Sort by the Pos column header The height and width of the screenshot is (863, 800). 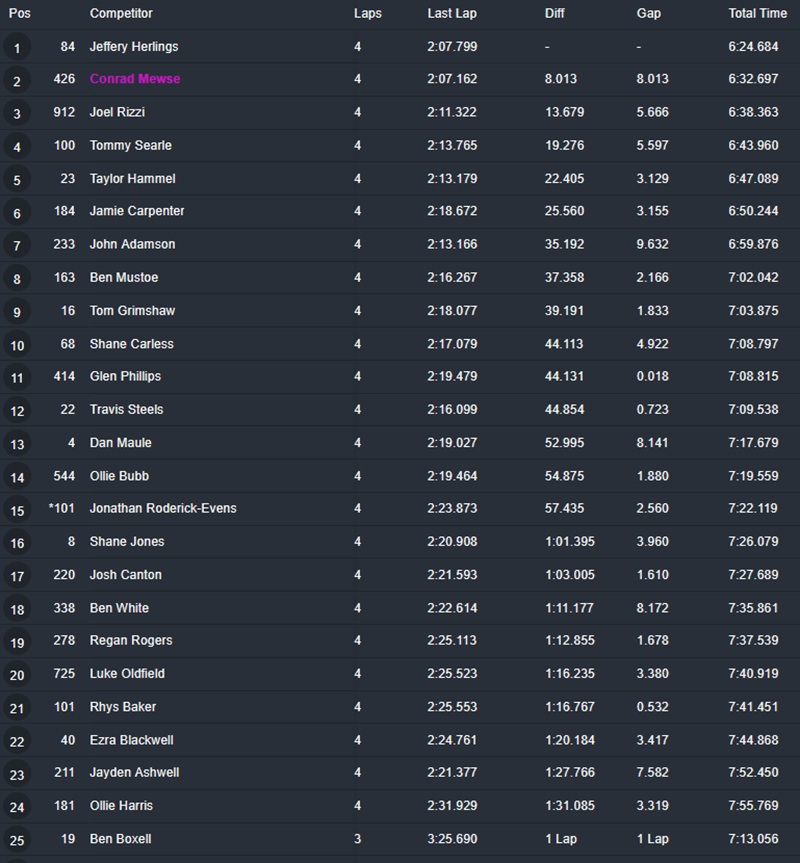(20, 14)
